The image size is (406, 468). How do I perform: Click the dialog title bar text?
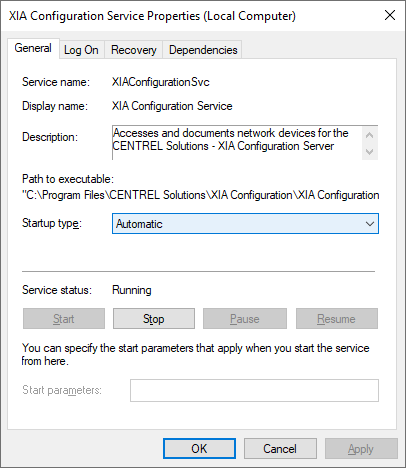coord(152,16)
